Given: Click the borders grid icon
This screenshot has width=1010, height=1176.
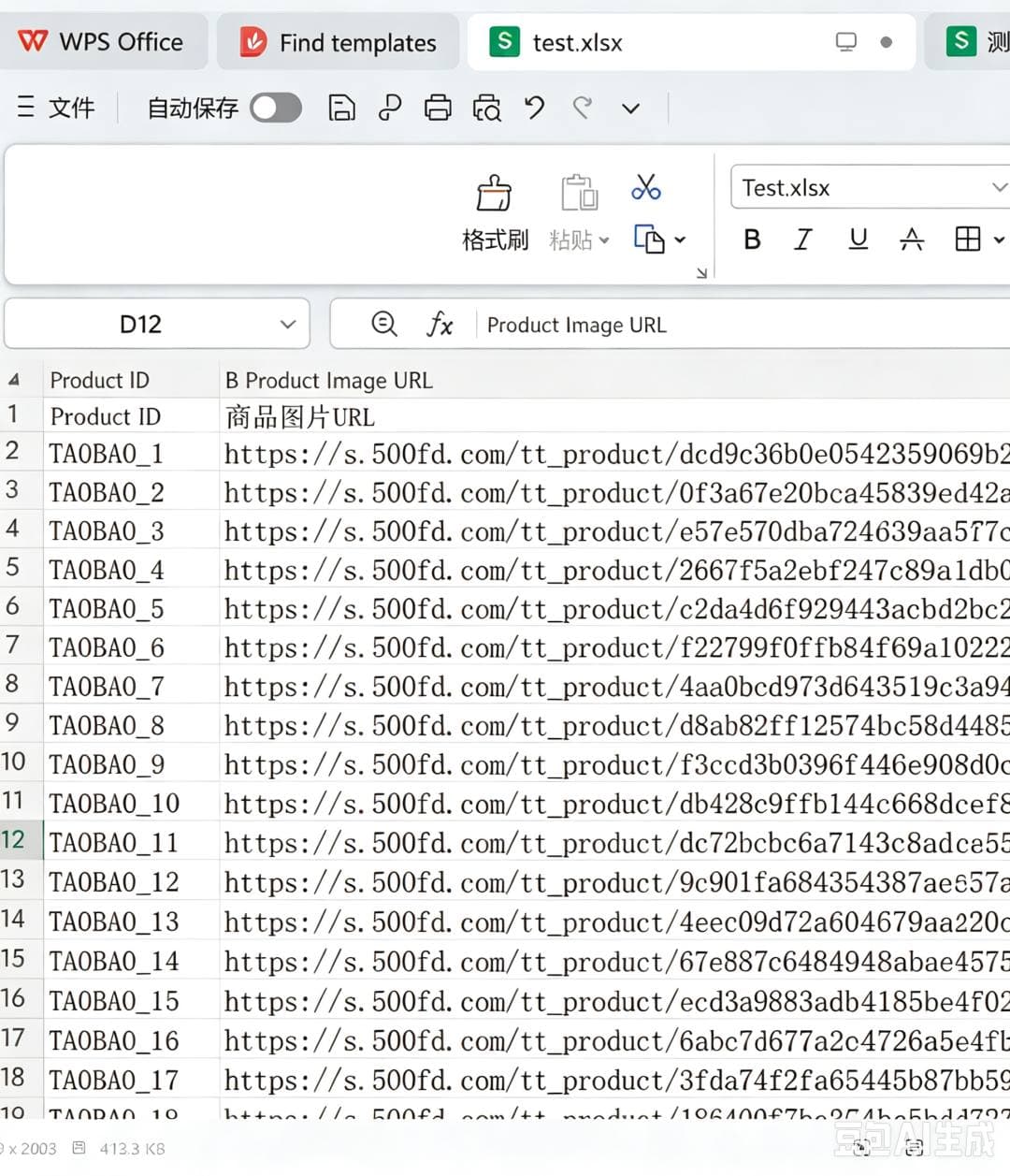Looking at the screenshot, I should (x=968, y=240).
